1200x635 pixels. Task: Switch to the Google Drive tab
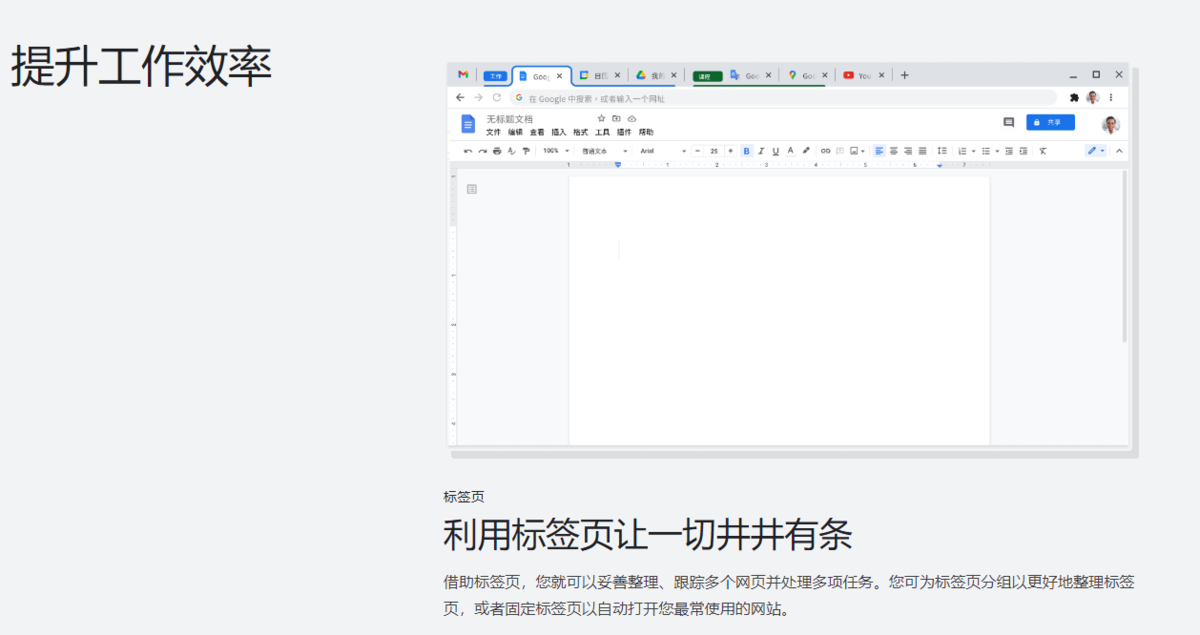[x=654, y=76]
